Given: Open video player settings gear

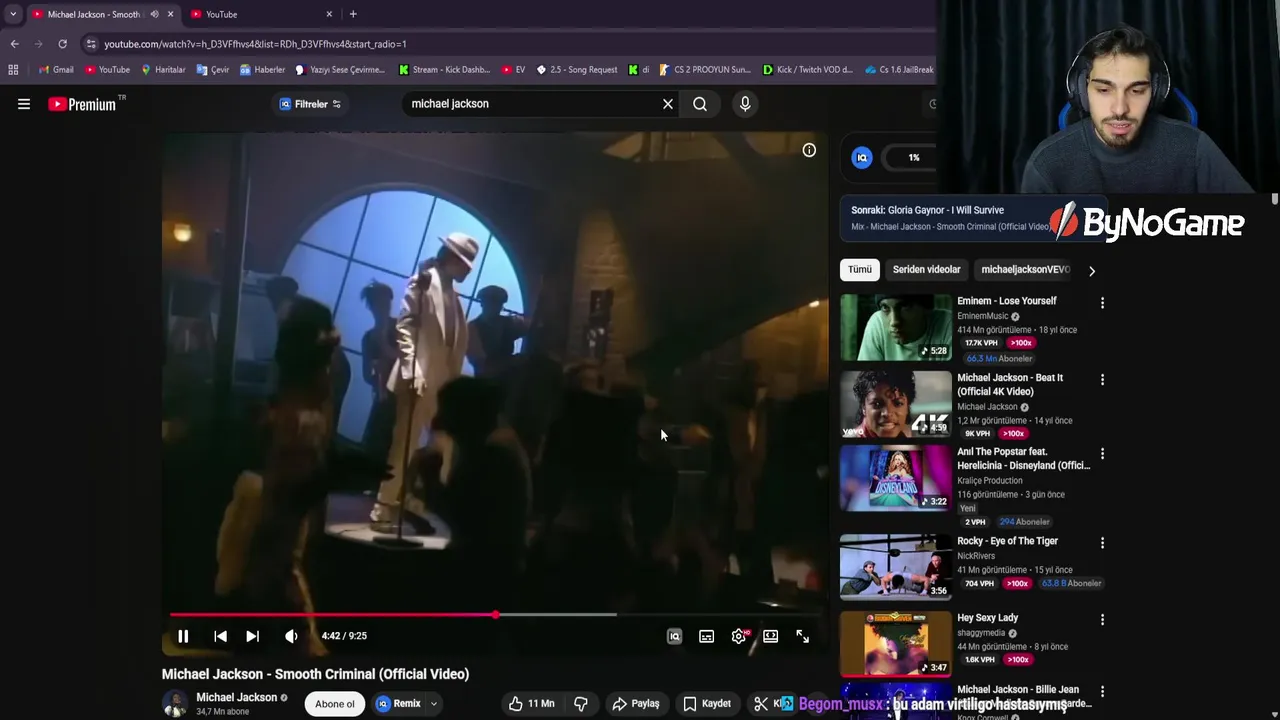Looking at the screenshot, I should coord(738,636).
